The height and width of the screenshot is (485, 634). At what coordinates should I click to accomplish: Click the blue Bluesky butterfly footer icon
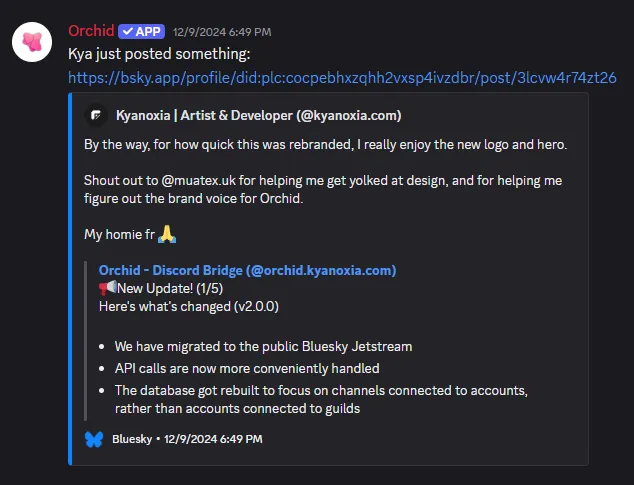point(94,439)
